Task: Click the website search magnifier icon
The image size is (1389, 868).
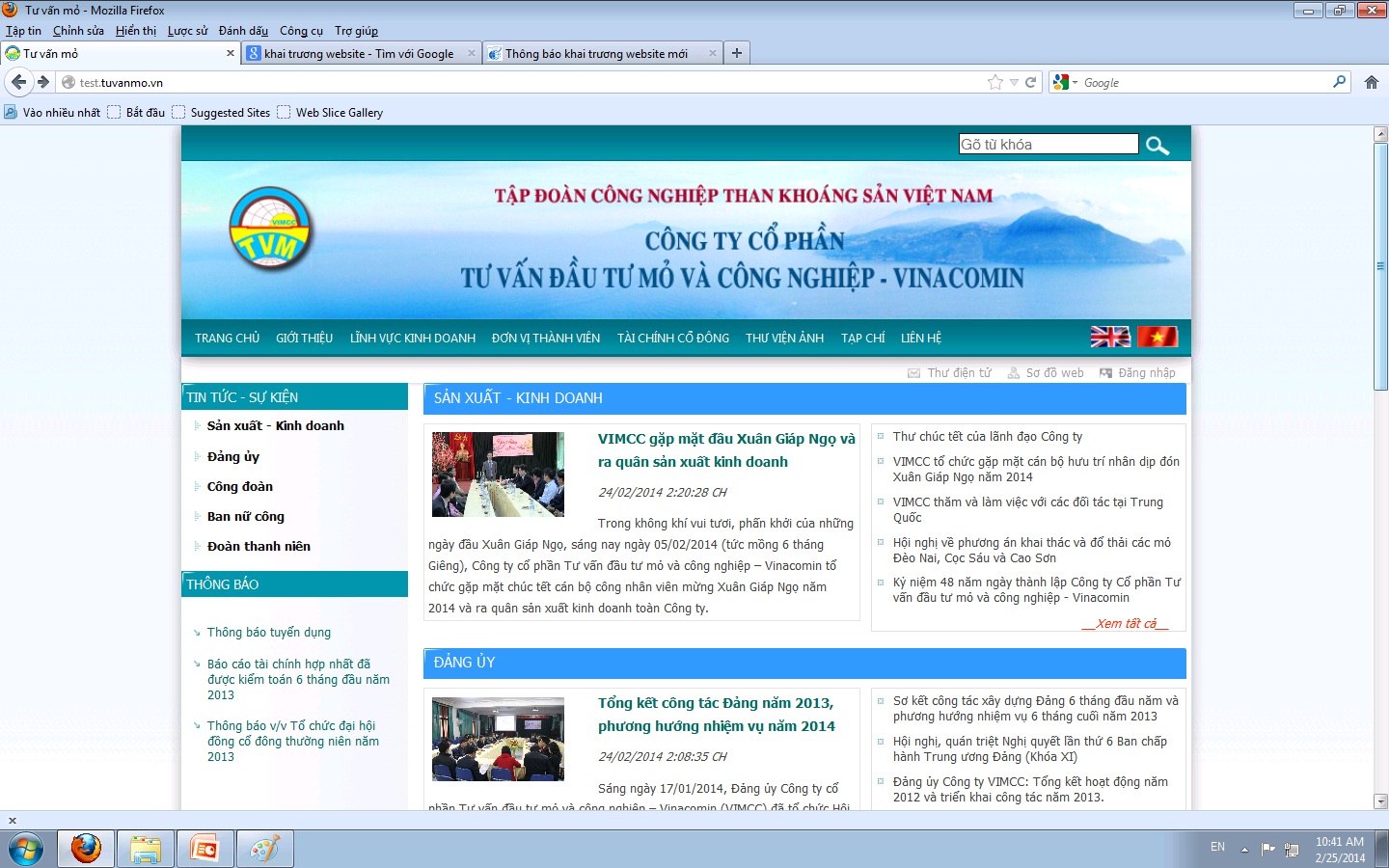Action: (1157, 145)
